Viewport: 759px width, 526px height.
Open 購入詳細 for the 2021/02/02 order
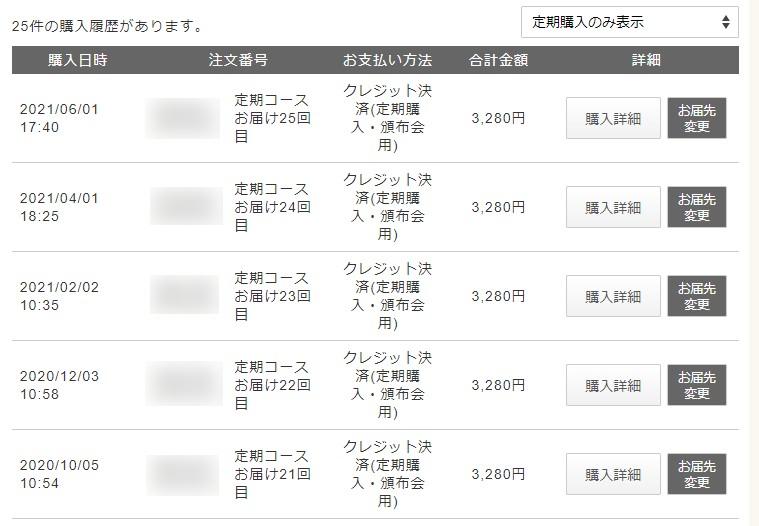pos(613,297)
